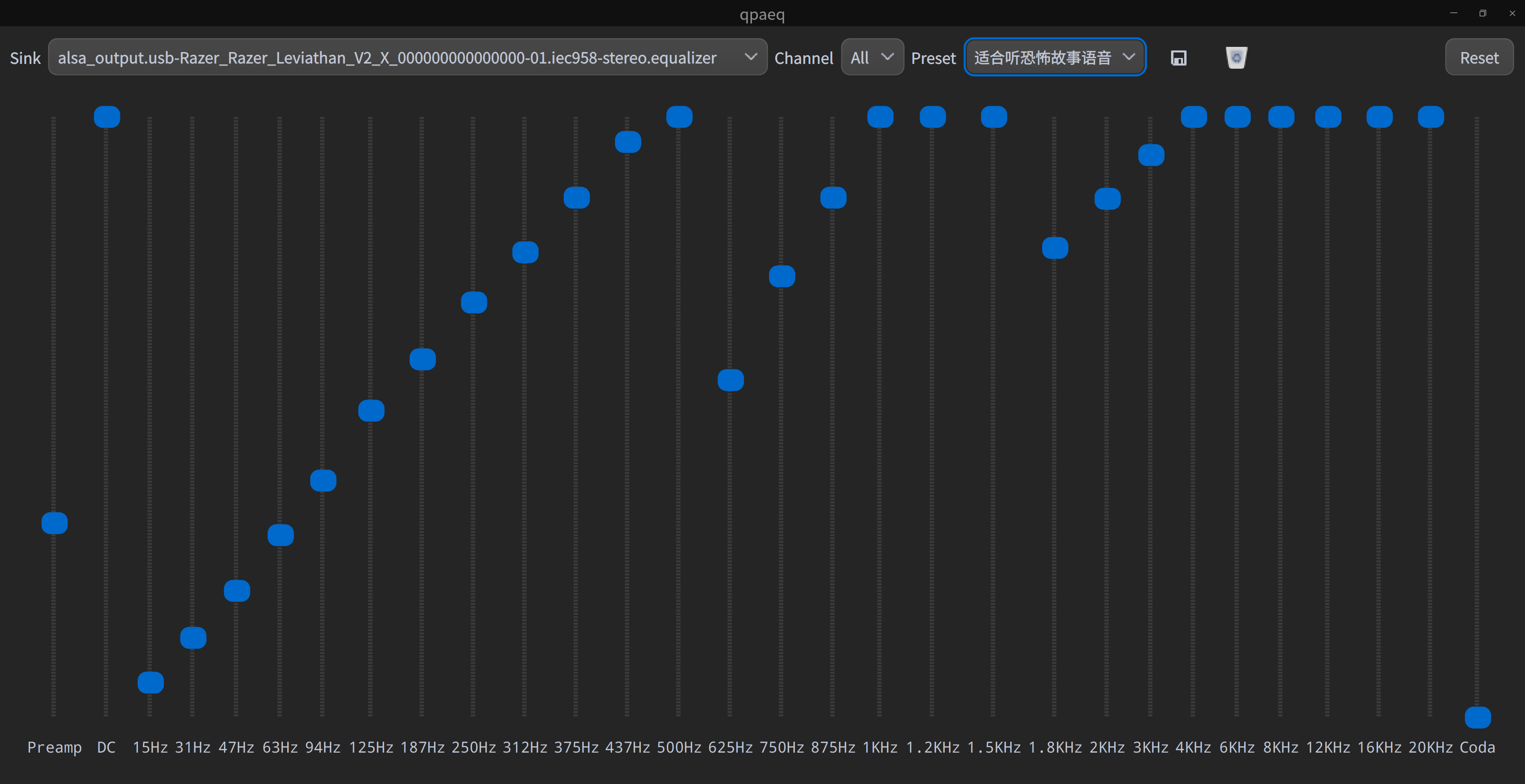Click the delete preset trash icon
1525x784 pixels.
[x=1236, y=58]
